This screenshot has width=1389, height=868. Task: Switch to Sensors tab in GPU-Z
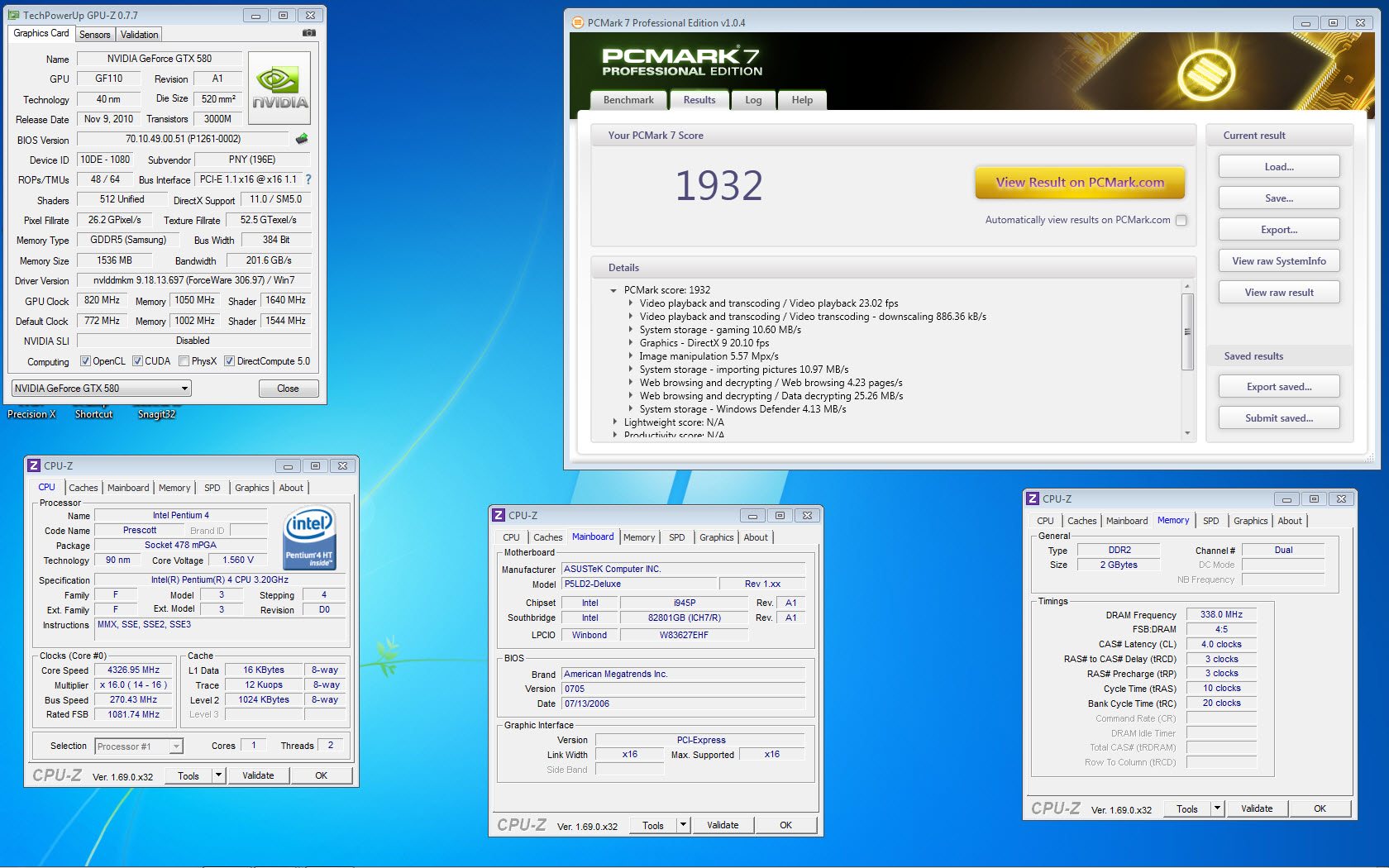tap(94, 35)
